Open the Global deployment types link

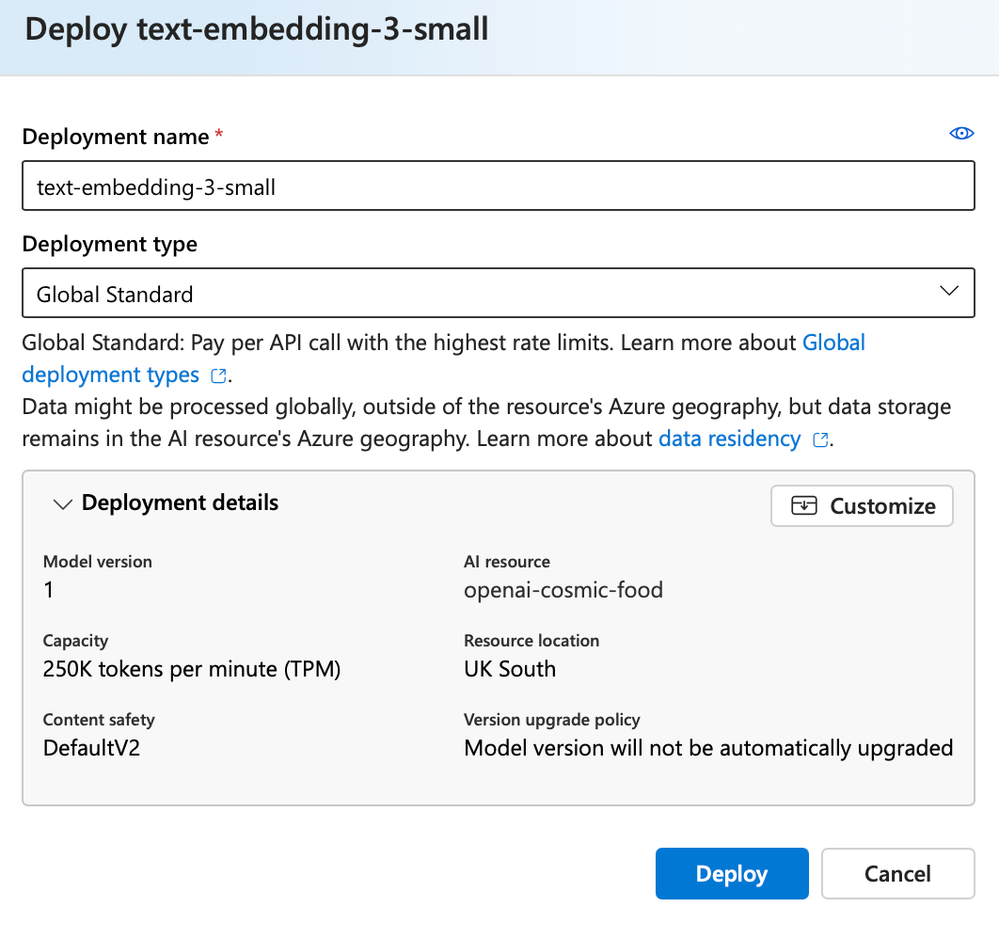click(x=833, y=343)
